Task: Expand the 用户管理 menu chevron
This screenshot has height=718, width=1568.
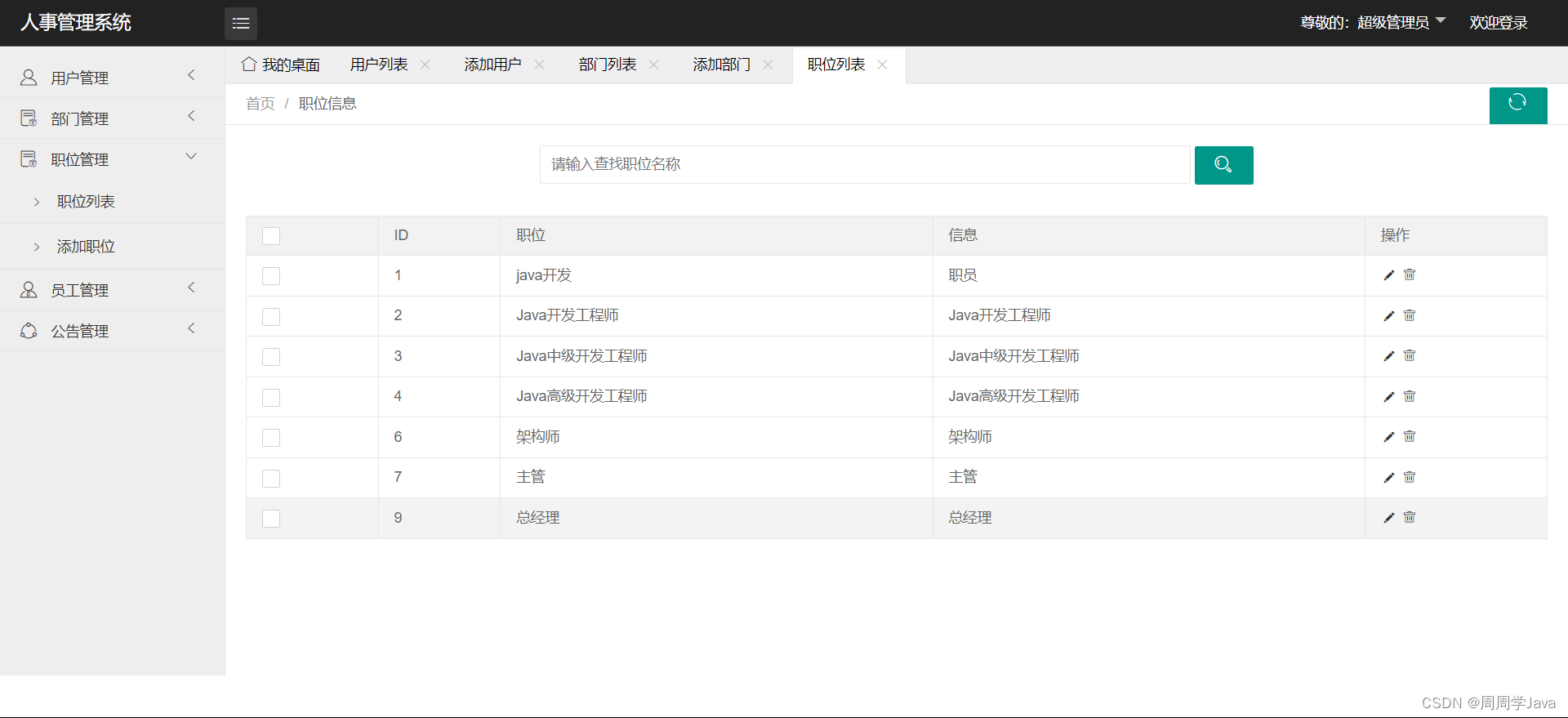Action: (192, 75)
